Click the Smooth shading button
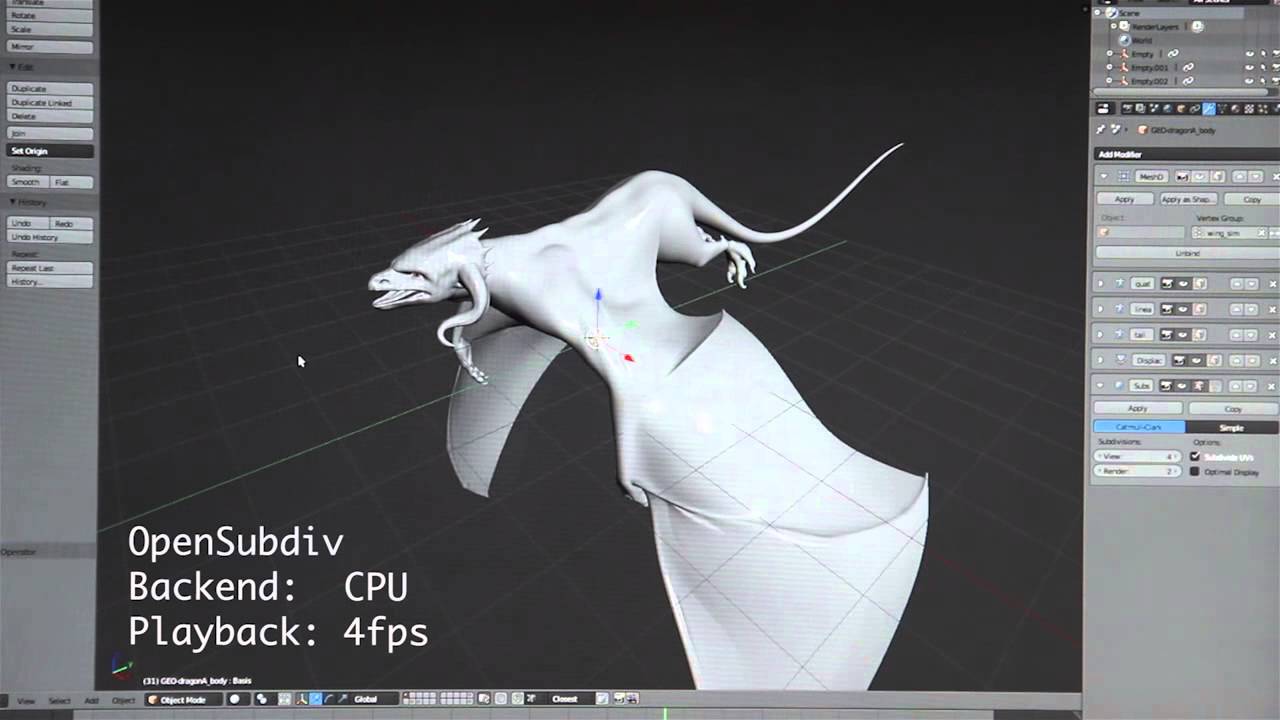1280x720 pixels. 27,182
